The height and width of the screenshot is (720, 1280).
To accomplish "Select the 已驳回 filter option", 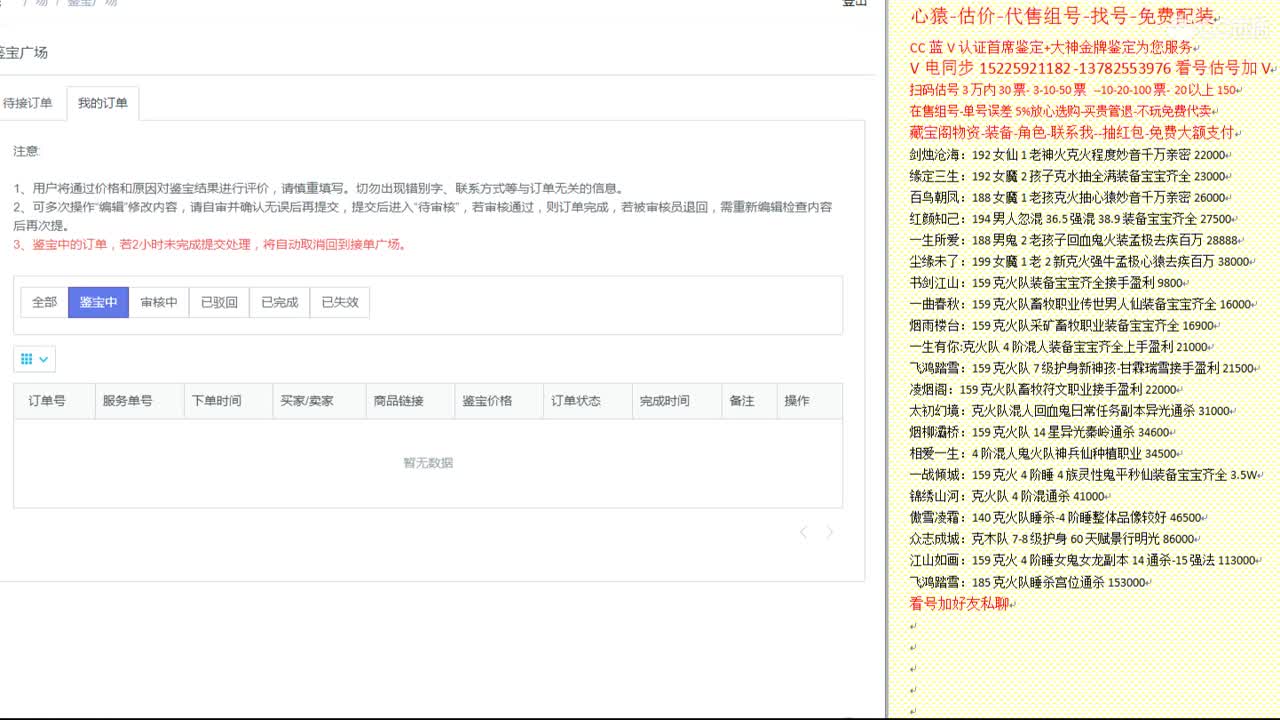I will click(219, 302).
